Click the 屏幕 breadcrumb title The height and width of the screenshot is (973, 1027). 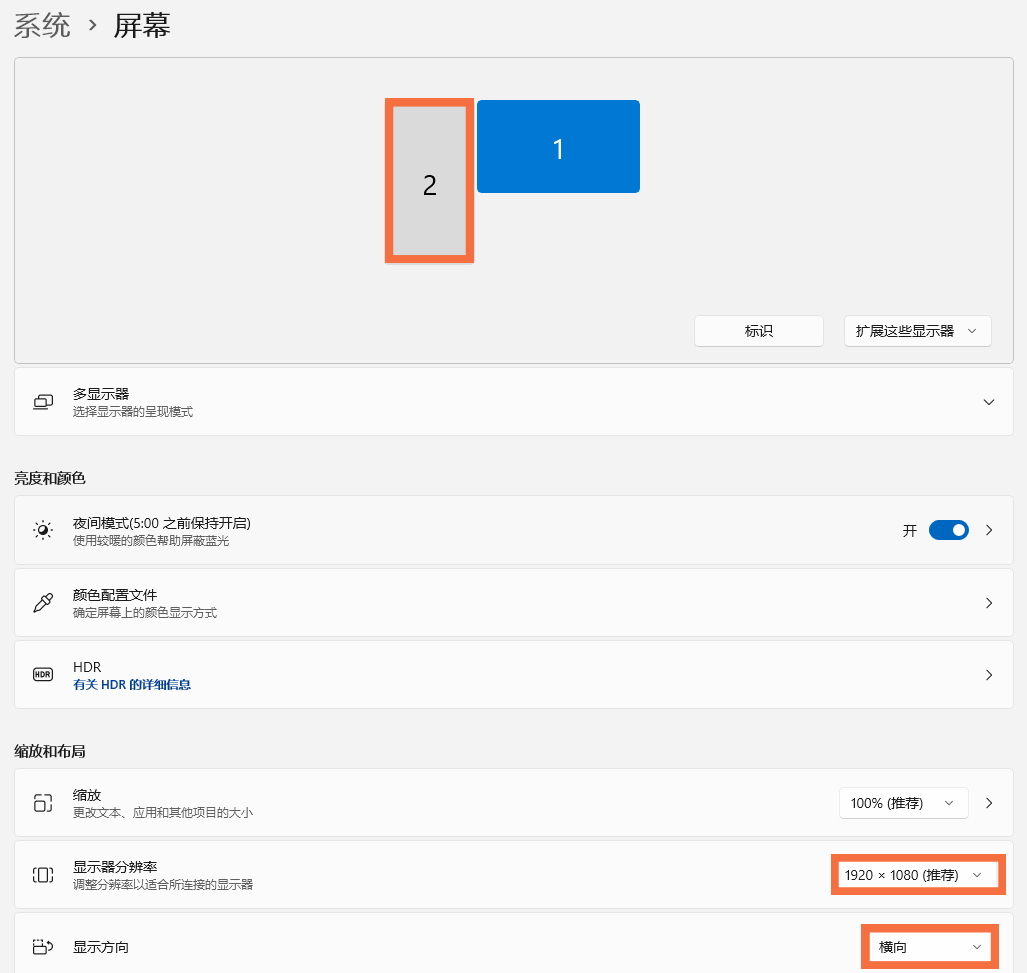141,26
